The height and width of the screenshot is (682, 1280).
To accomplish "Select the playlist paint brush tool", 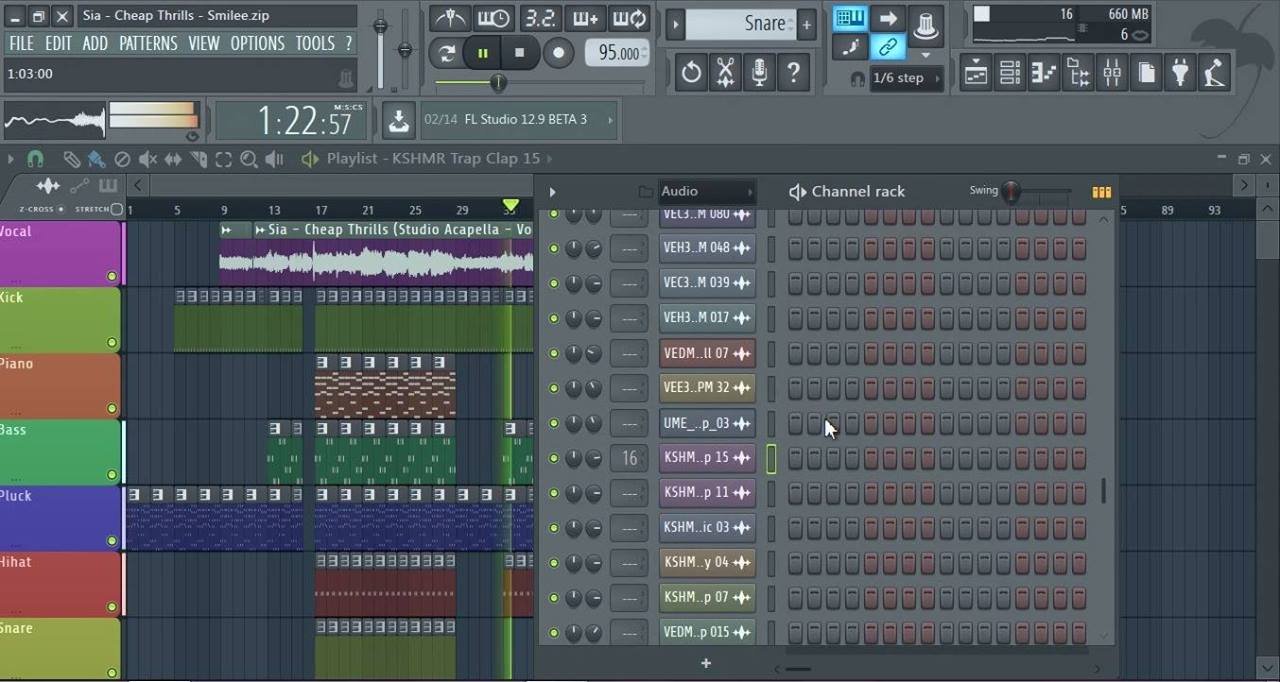I will pyautogui.click(x=96, y=159).
